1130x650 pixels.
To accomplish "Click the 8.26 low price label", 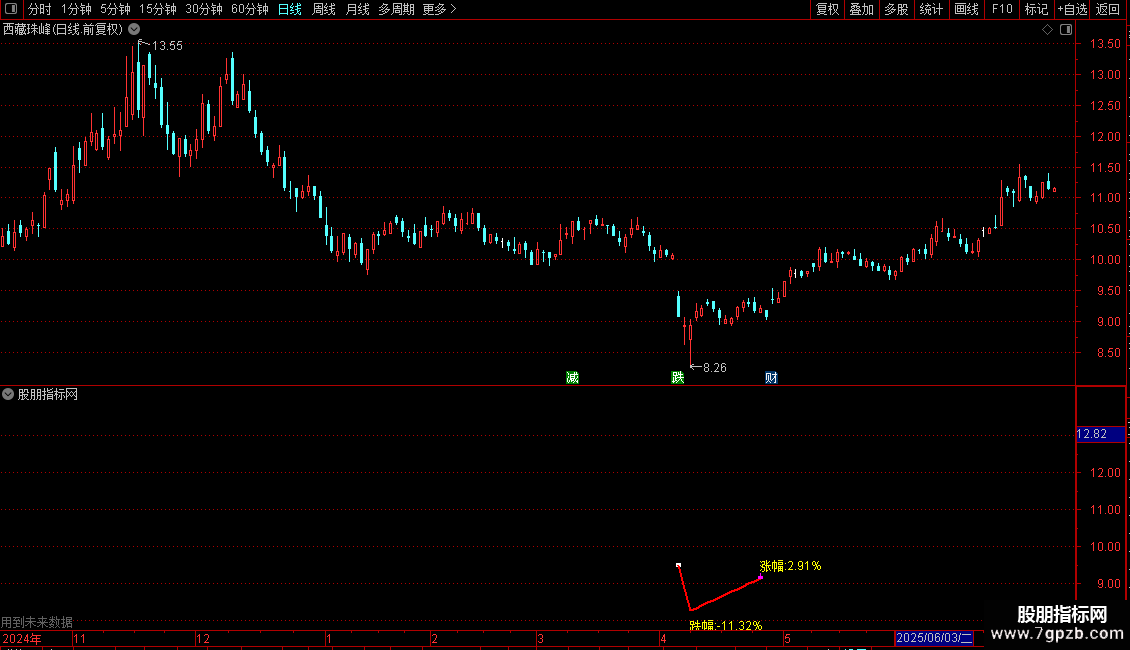I will coord(714,368).
